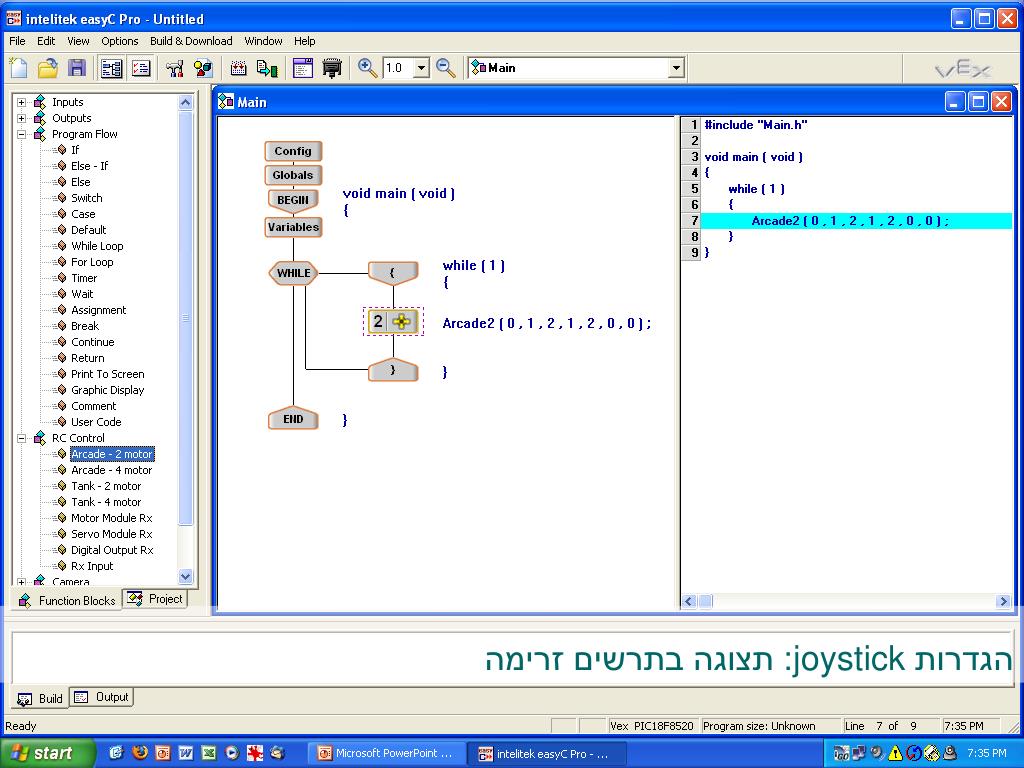The width and height of the screenshot is (1024, 768).
Task: Expand the Inputs tree node
Action: tap(22, 103)
